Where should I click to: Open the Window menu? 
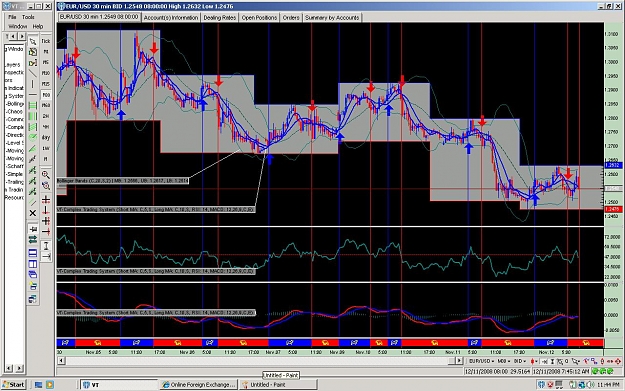coord(18,26)
